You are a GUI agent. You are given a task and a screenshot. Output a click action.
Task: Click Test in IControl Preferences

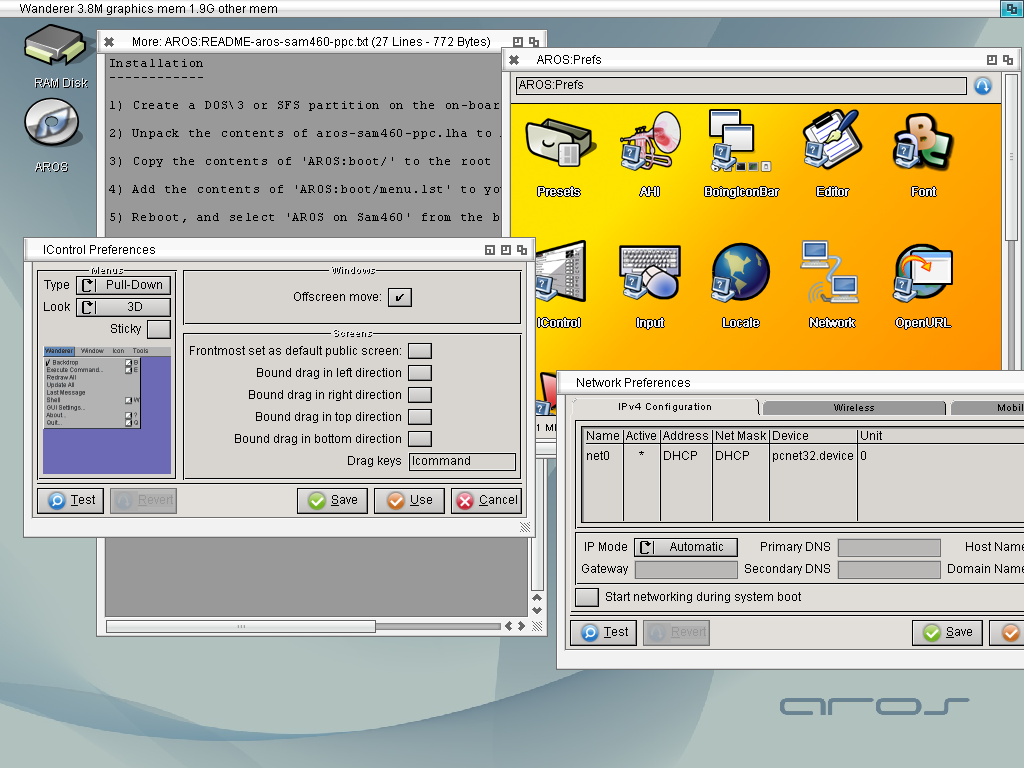(x=71, y=500)
